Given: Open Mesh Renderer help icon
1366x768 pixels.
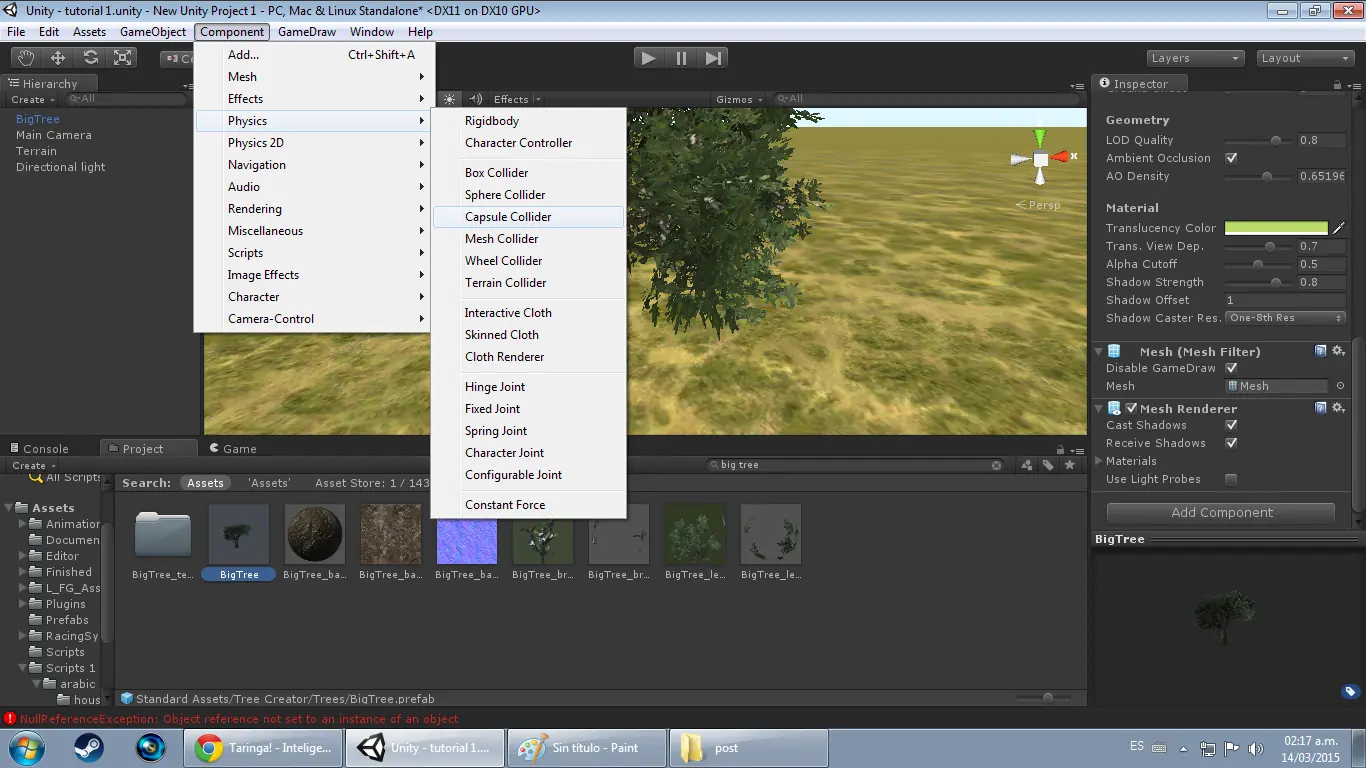Looking at the screenshot, I should tap(1321, 408).
